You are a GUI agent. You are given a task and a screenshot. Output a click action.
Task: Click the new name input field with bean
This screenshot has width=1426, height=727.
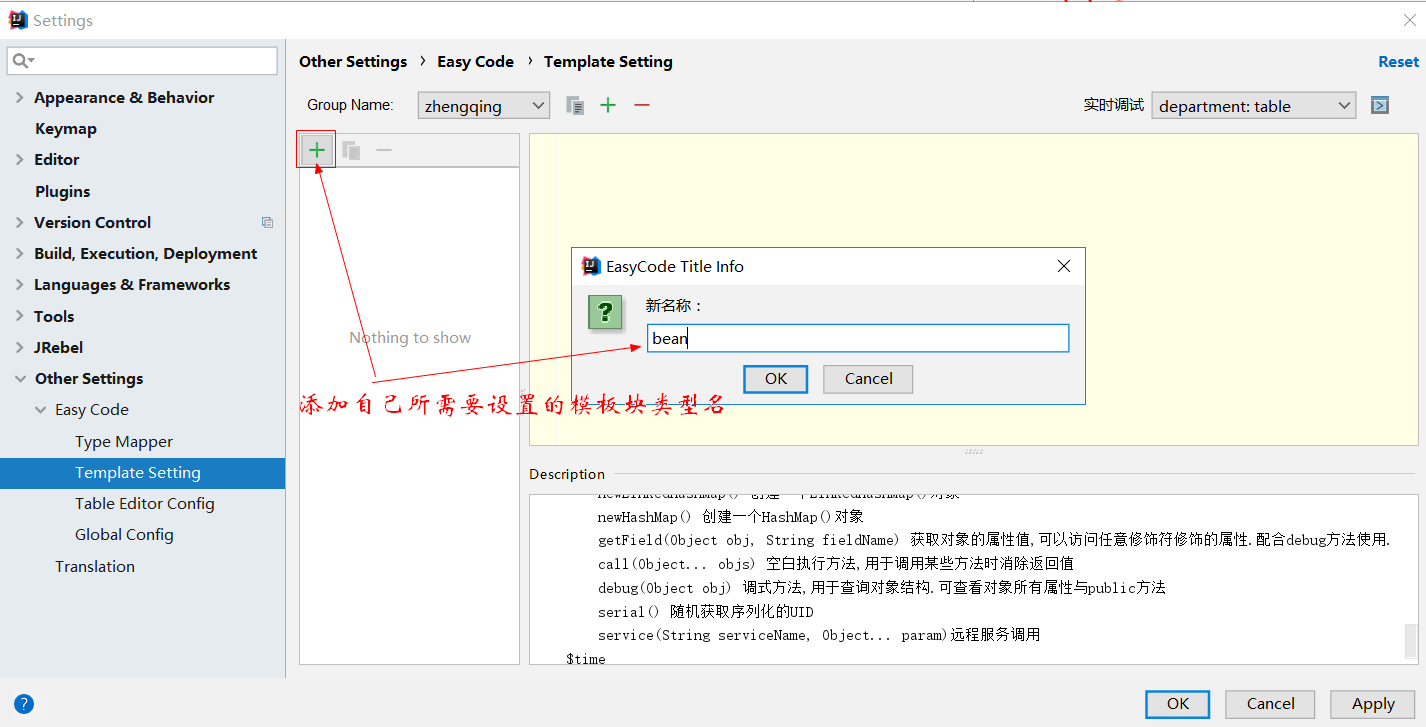(858, 338)
